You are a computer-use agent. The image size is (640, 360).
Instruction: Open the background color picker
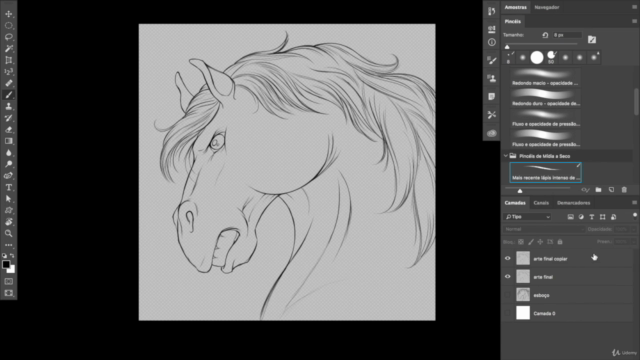tap(12, 269)
